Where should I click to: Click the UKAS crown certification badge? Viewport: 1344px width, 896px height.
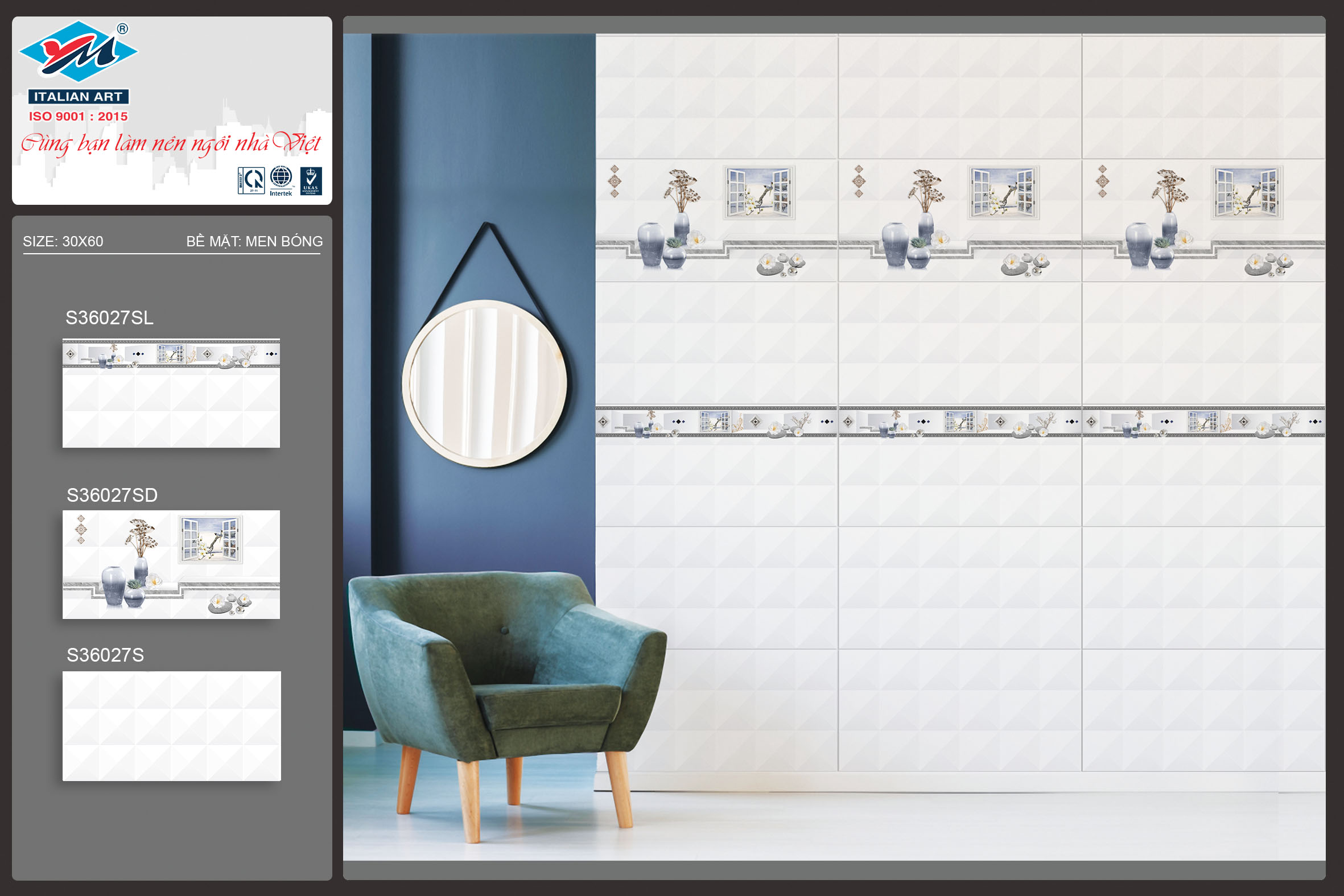[311, 180]
